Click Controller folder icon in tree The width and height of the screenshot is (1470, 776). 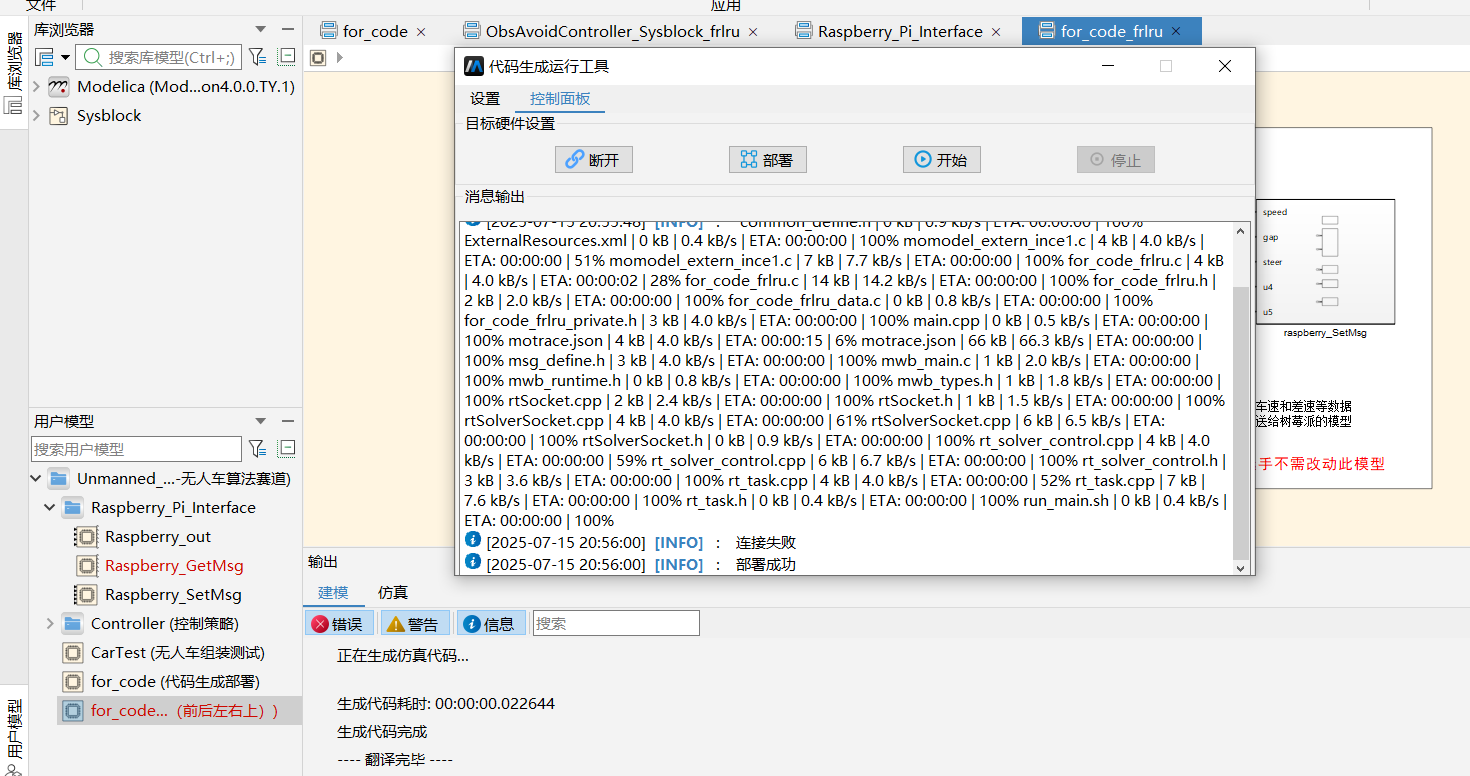72,624
